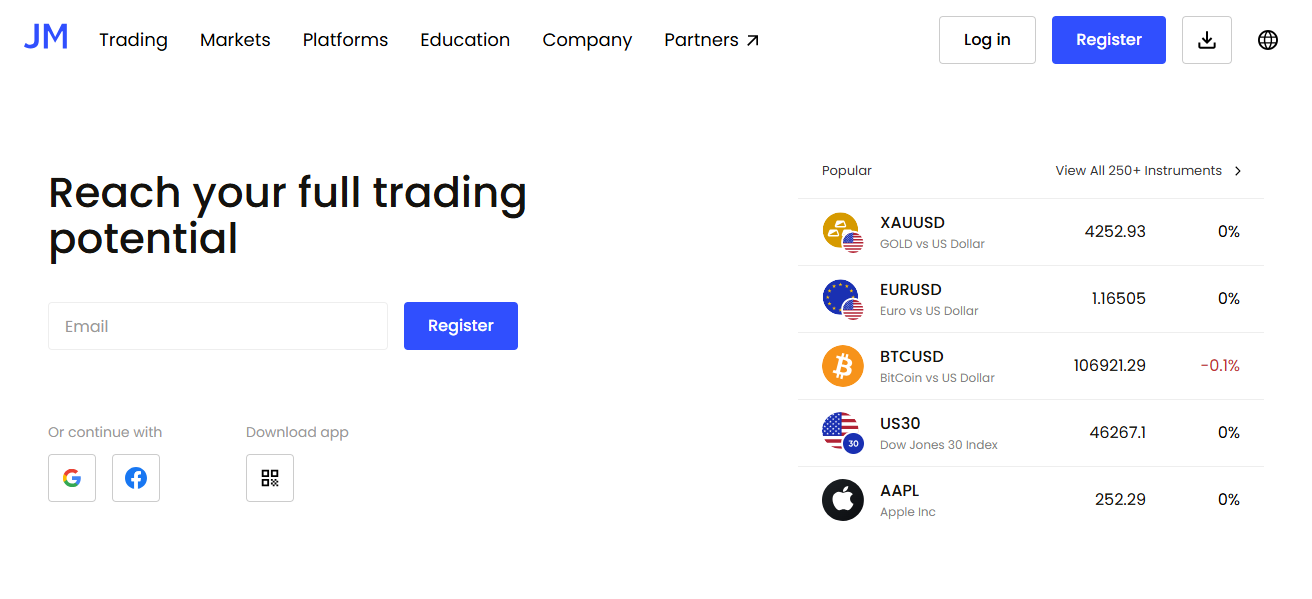
Task: Expand the Company menu
Action: pos(587,40)
